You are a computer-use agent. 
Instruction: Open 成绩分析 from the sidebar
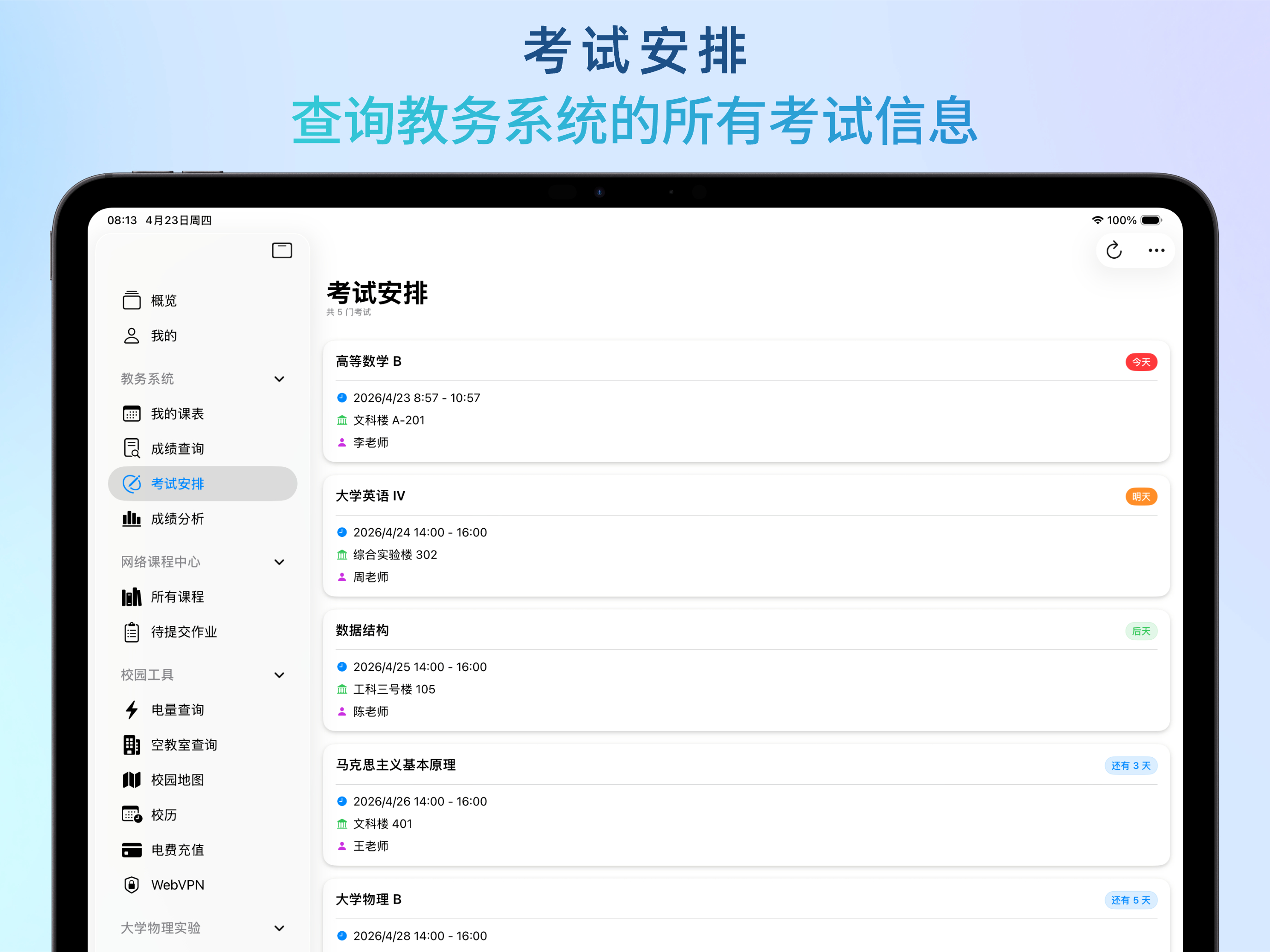[202, 519]
